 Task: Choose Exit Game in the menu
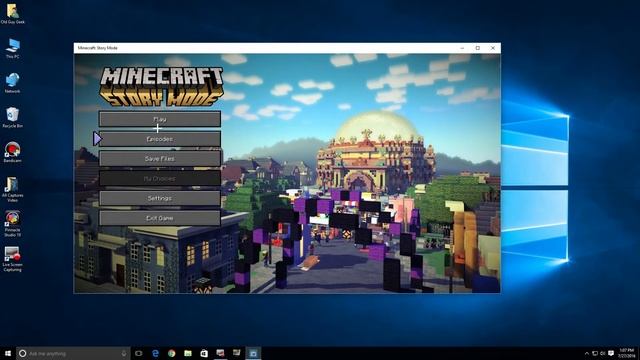160,218
